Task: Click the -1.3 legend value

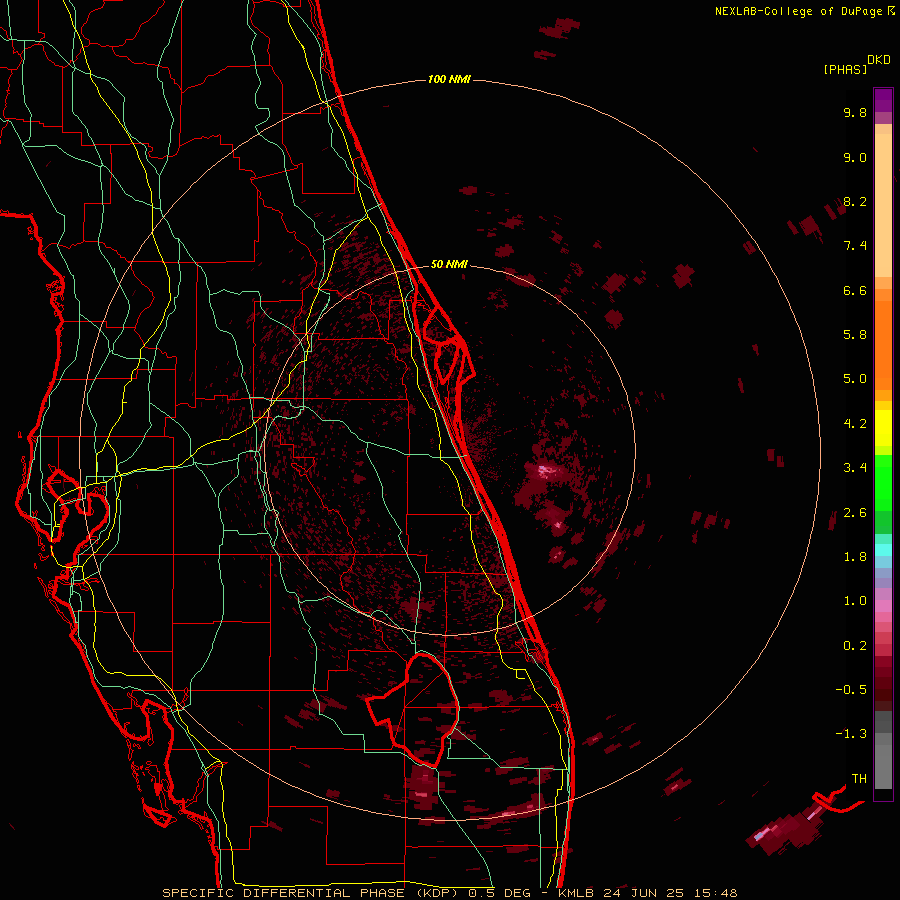Action: [851, 734]
